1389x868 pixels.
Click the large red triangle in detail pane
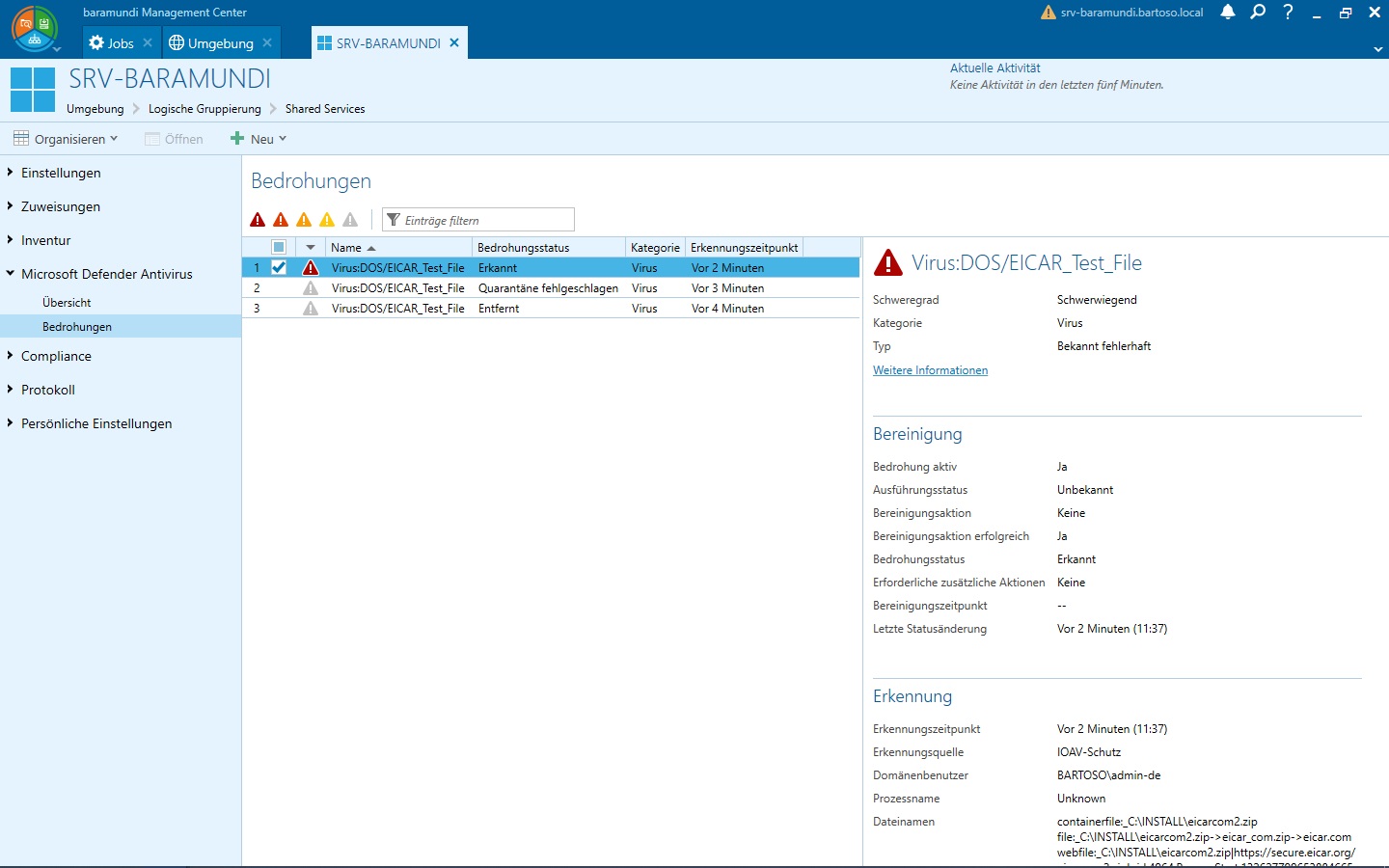pyautogui.click(x=887, y=262)
